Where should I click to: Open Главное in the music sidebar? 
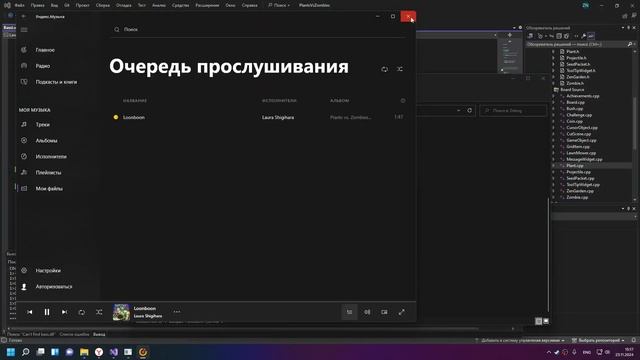point(45,50)
